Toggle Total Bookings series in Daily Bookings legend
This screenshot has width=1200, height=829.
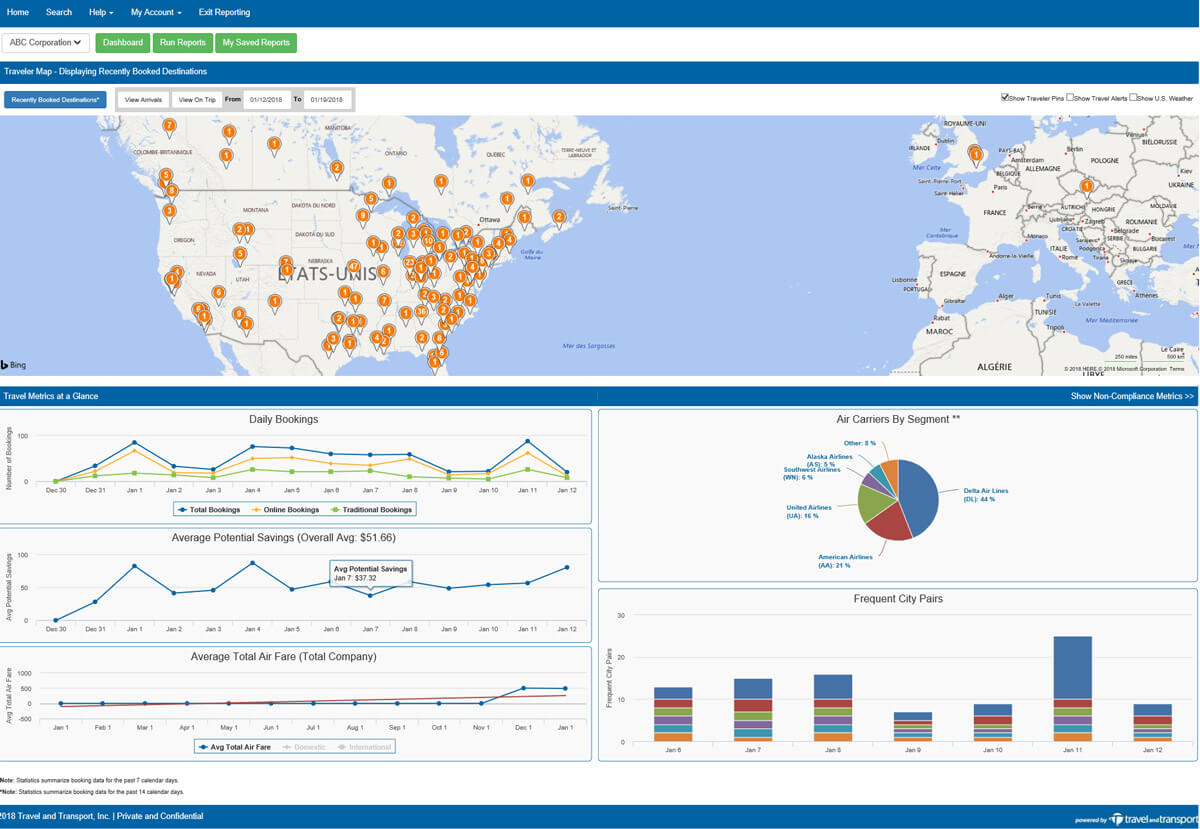pyautogui.click(x=209, y=509)
